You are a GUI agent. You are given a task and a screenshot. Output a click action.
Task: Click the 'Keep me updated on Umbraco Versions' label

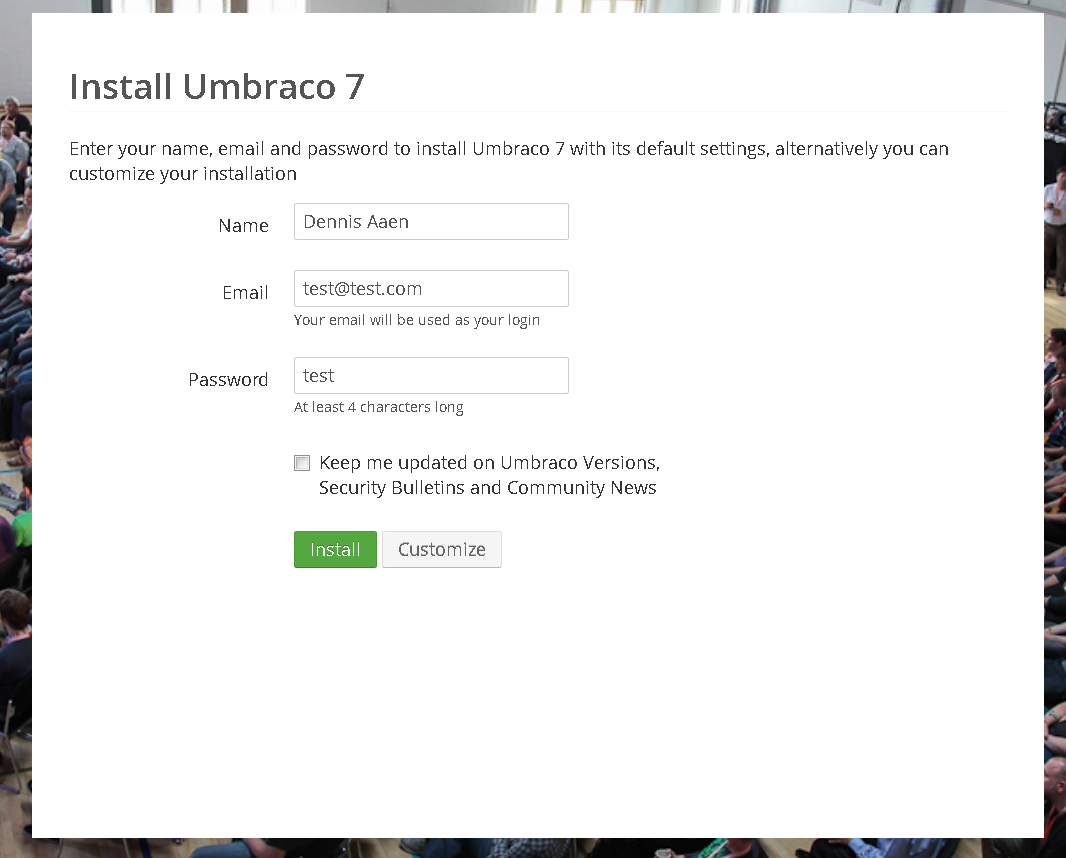489,475
